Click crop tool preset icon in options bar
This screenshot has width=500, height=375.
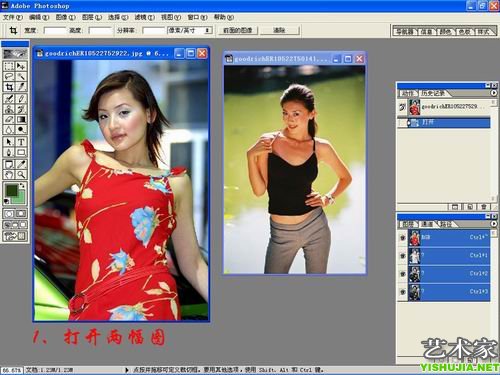13,31
